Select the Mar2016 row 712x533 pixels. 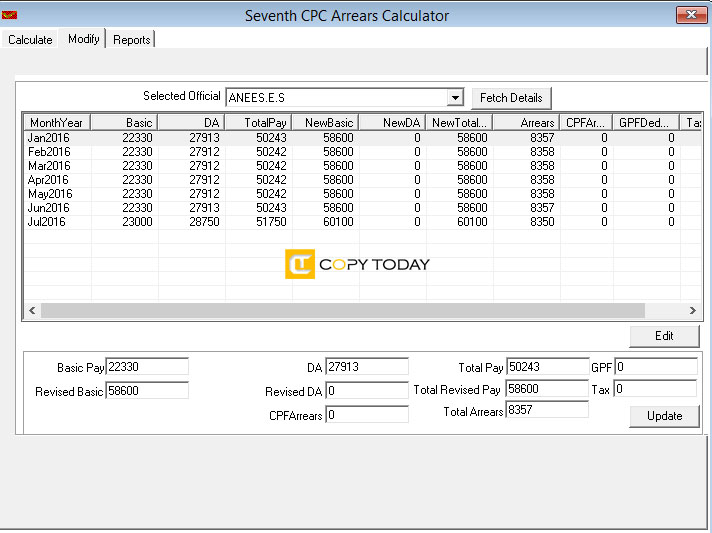coord(361,166)
